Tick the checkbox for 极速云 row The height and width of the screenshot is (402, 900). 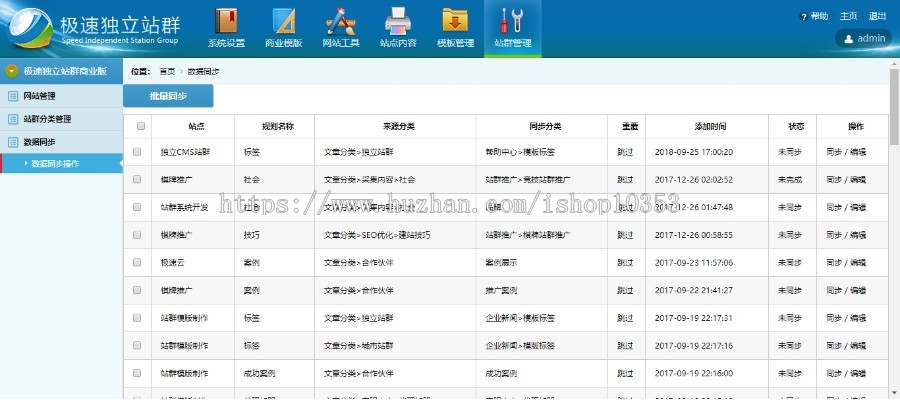coord(138,263)
